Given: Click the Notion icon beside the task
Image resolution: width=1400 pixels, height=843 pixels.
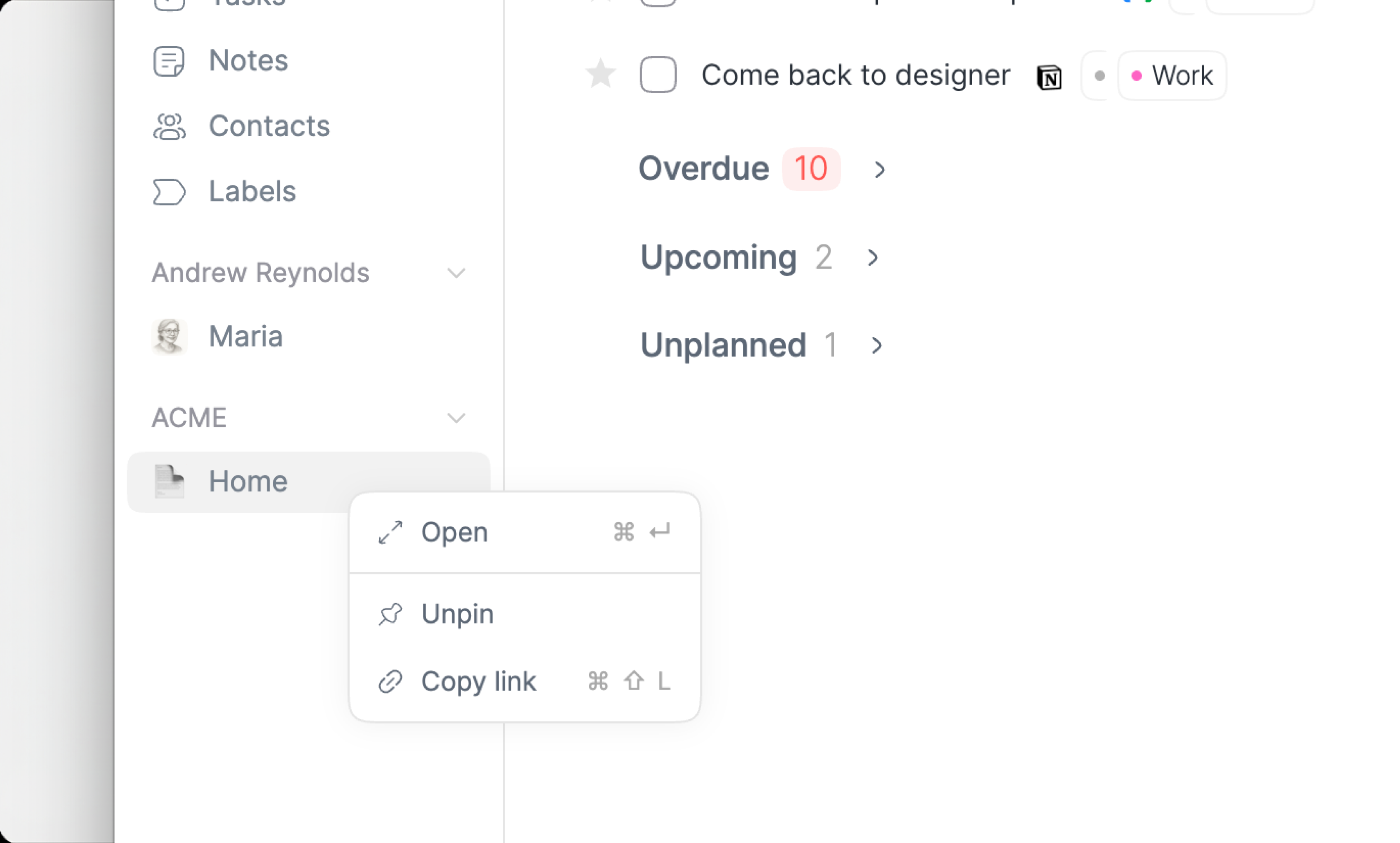Looking at the screenshot, I should click(x=1049, y=77).
